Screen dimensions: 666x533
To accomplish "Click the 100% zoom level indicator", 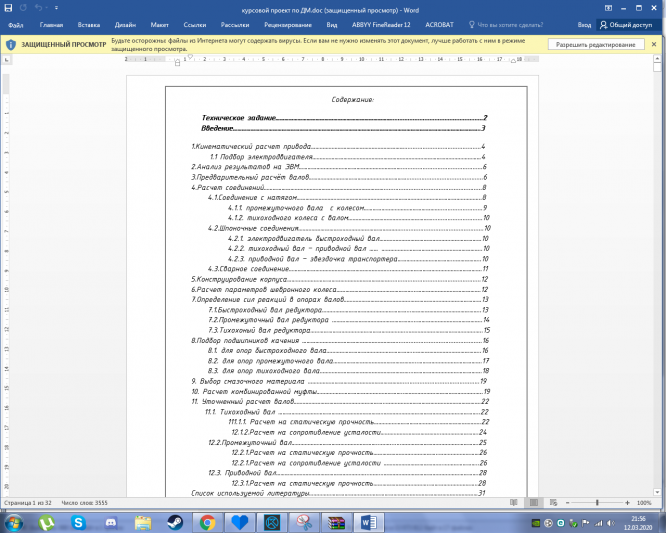I will click(644, 503).
